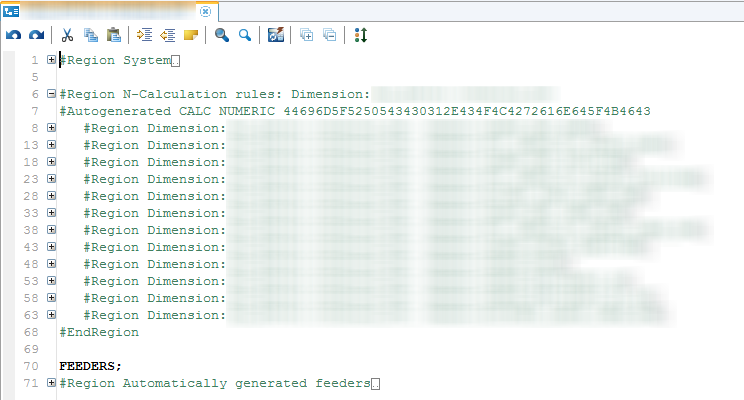Open Find with dark magnifier icon
The width and height of the screenshot is (744, 400).
click(222, 35)
